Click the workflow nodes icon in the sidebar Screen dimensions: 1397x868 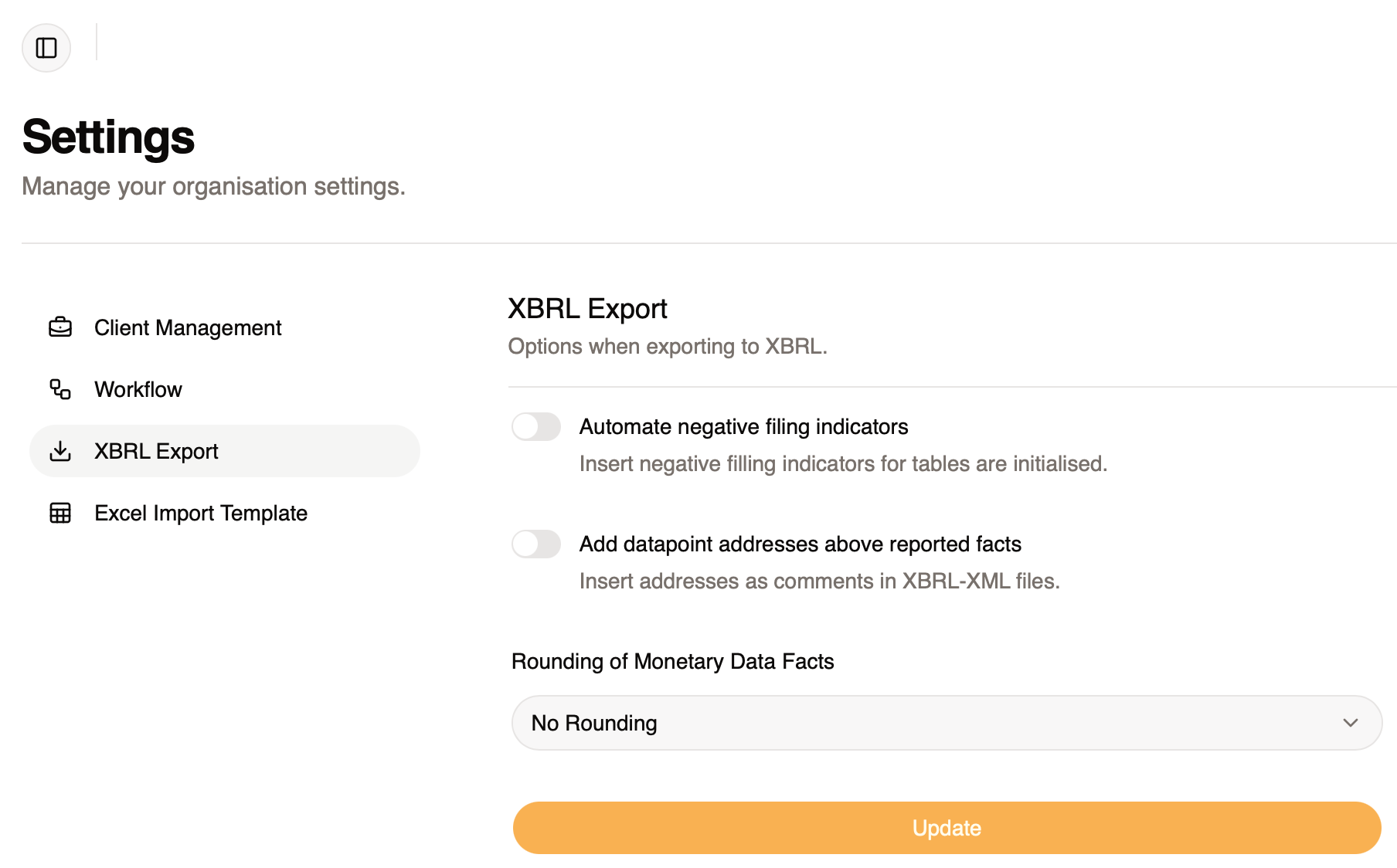pyautogui.click(x=59, y=389)
